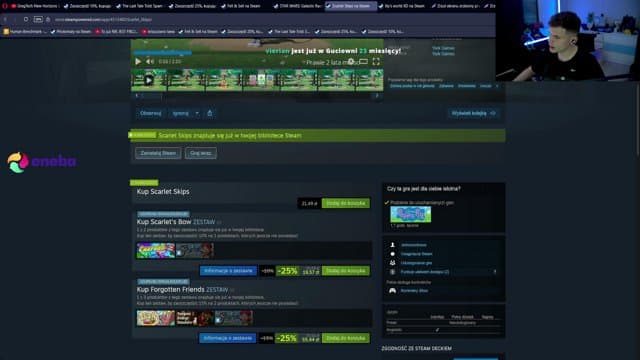Click the Steam achievements icon
Viewport: 640px width, 360px height.
393,254
